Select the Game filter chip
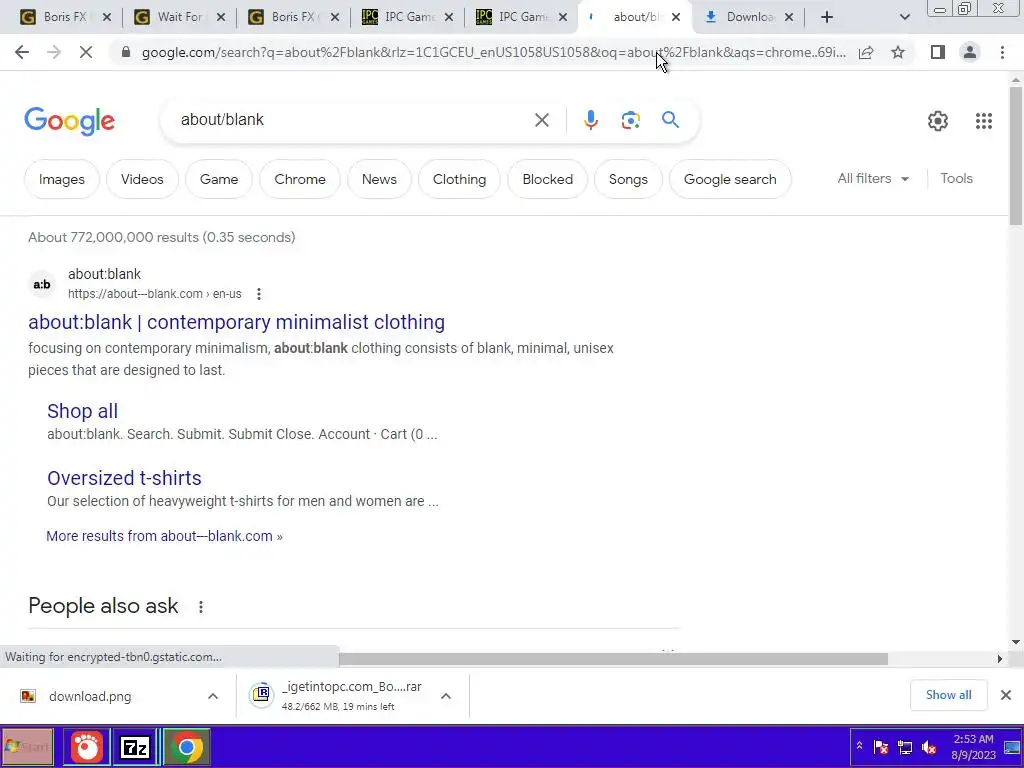This screenshot has height=768, width=1024. (x=219, y=180)
